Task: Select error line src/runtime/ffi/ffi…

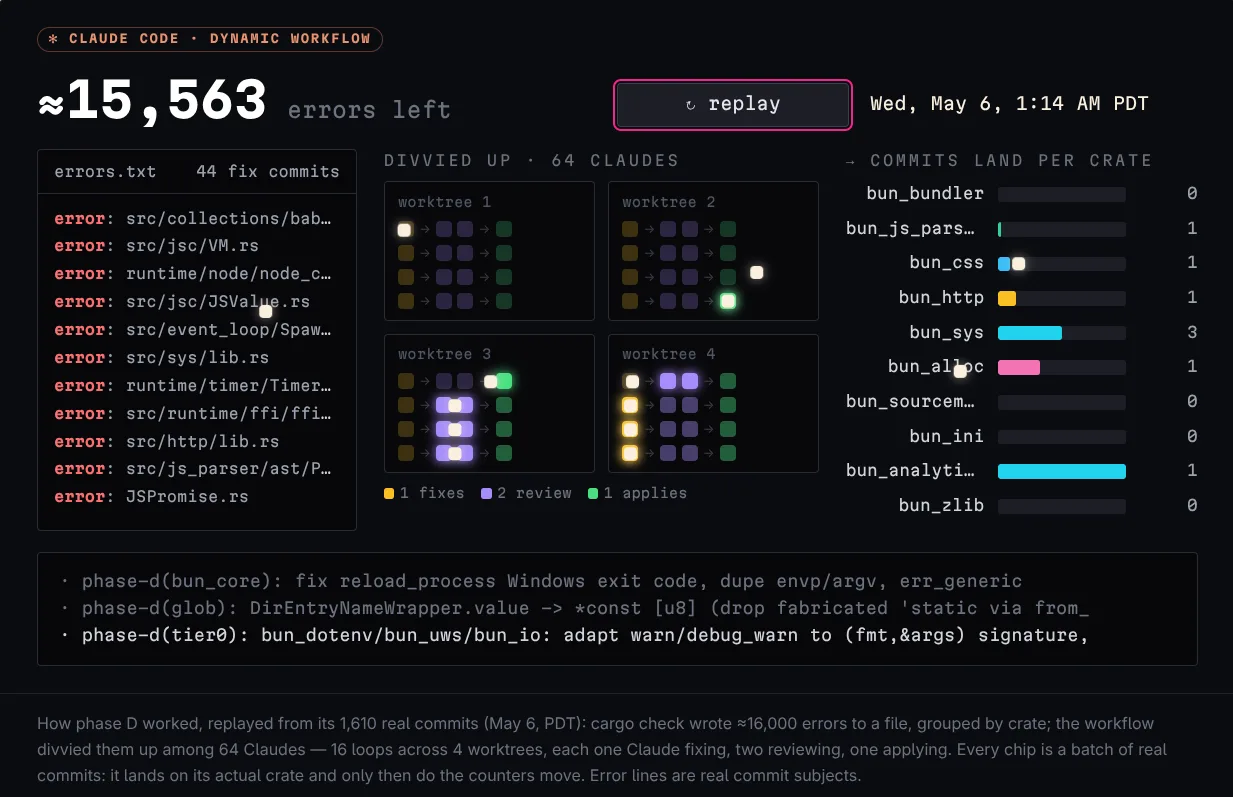Action: [x=193, y=414]
